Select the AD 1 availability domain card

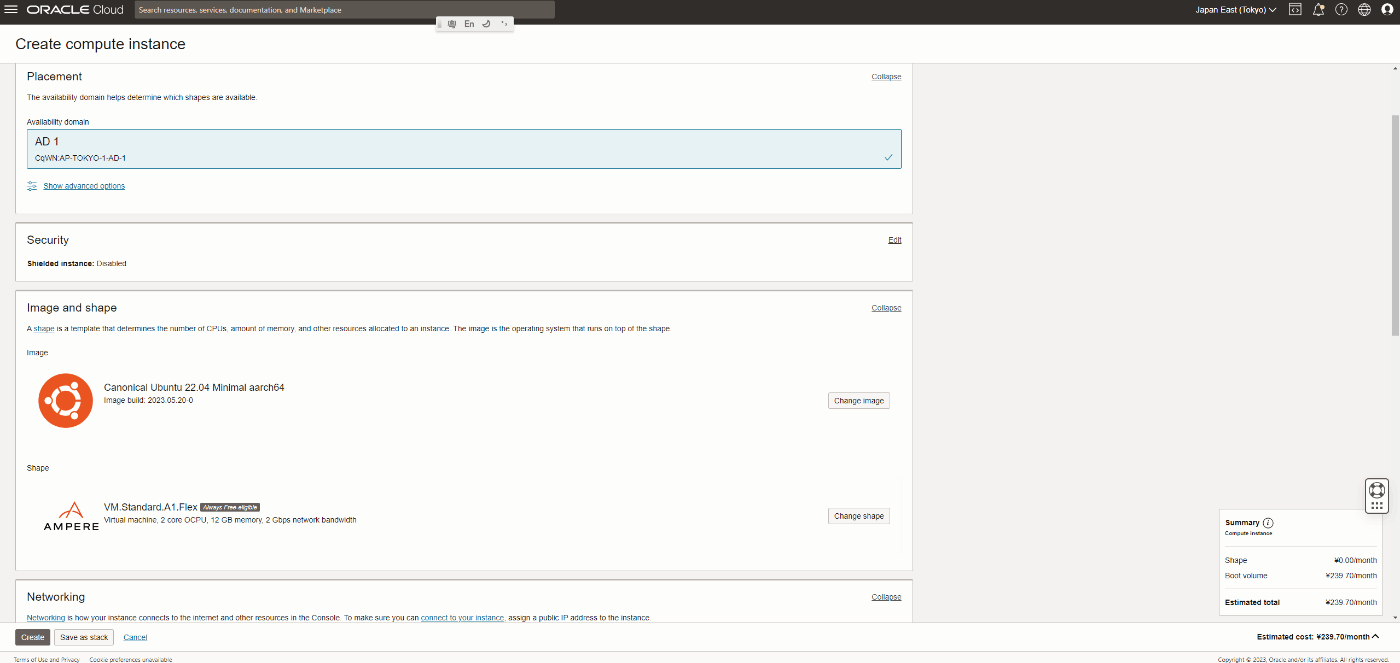(464, 149)
